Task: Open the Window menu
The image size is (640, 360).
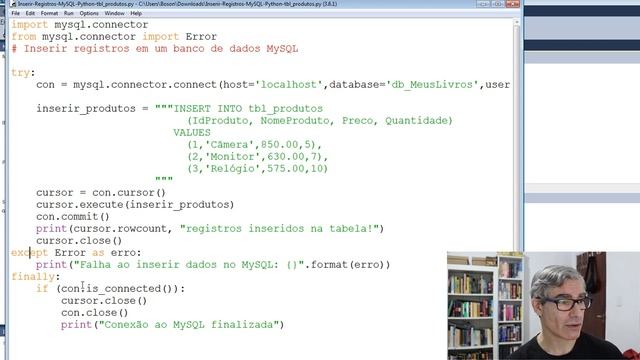Action: coord(114,13)
